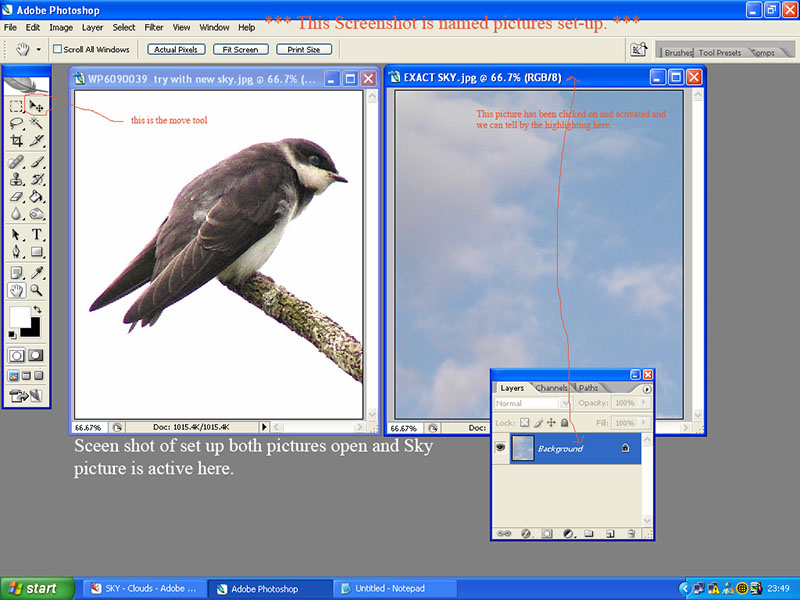Switch to SKY - Clouds window in the taskbar
800x600 pixels.
pyautogui.click(x=145, y=588)
